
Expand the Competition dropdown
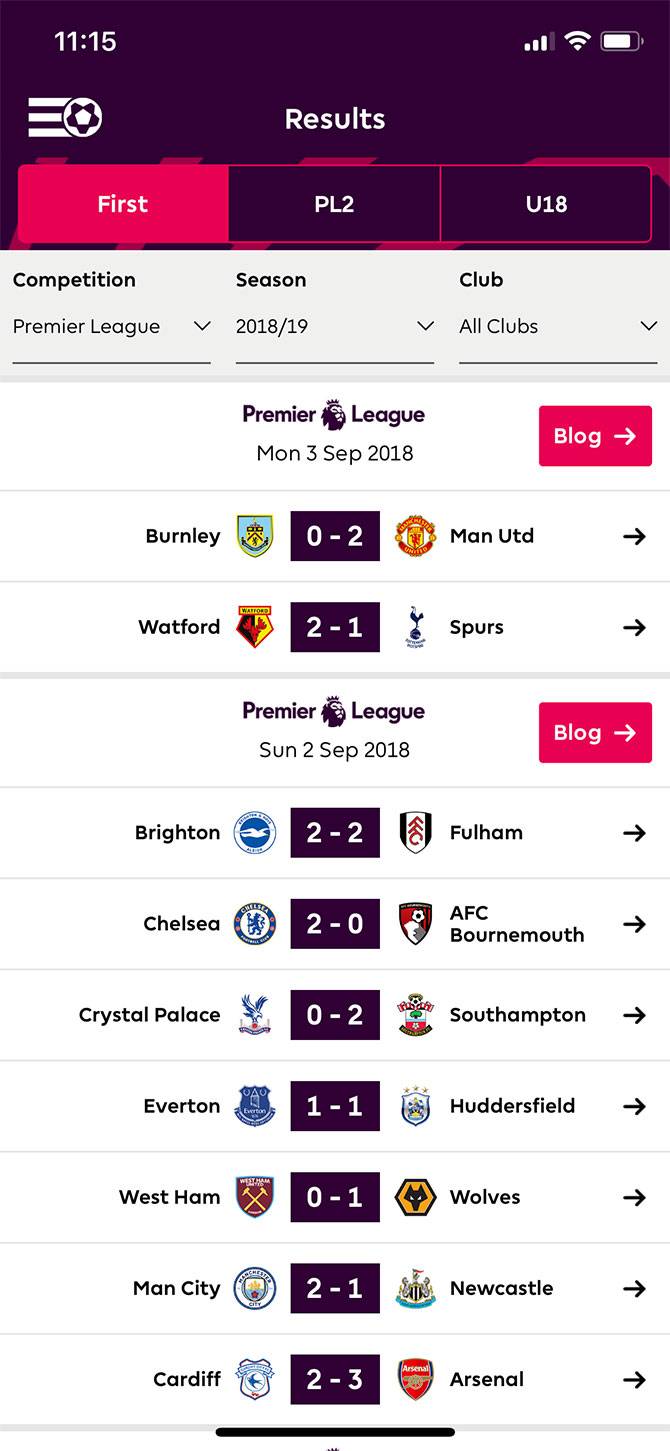(x=111, y=327)
